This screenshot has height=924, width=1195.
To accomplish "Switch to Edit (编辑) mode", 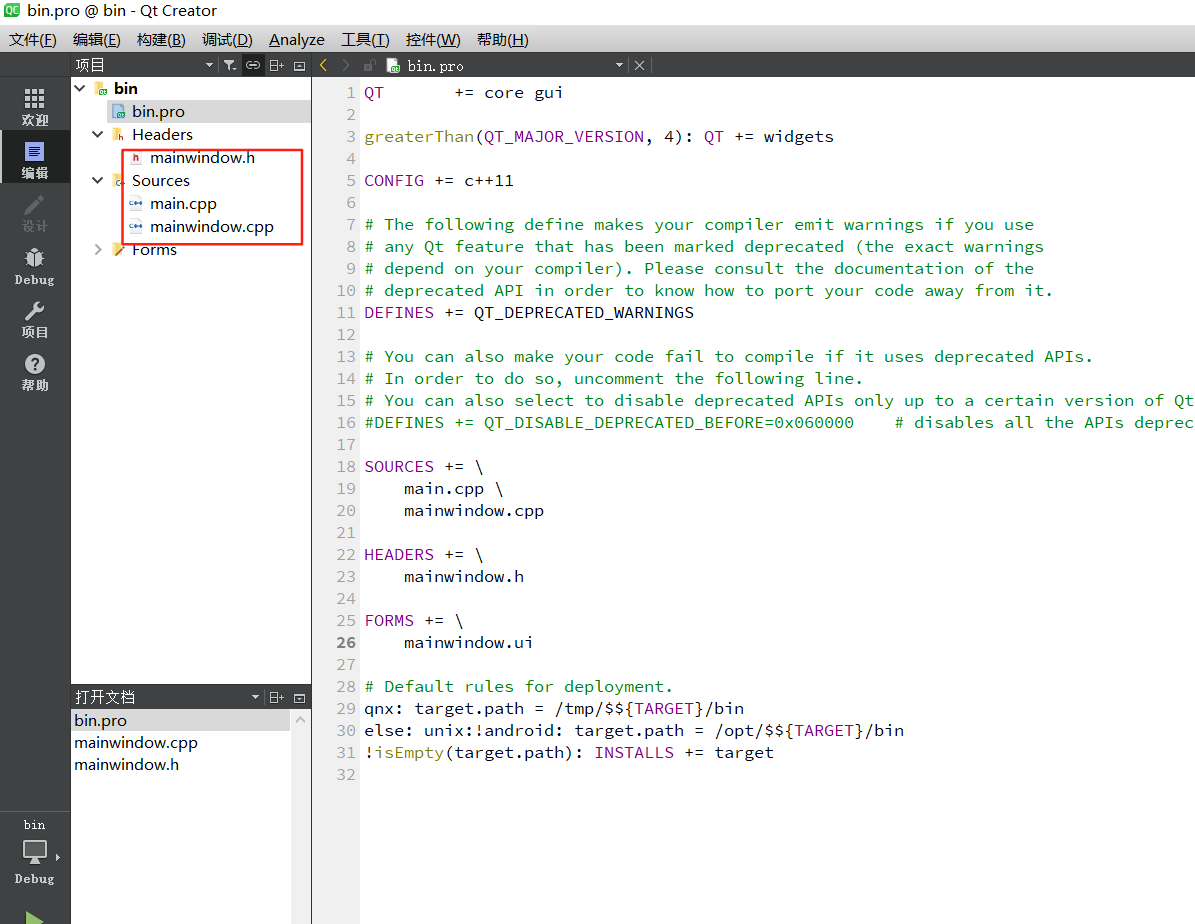I will click(34, 159).
